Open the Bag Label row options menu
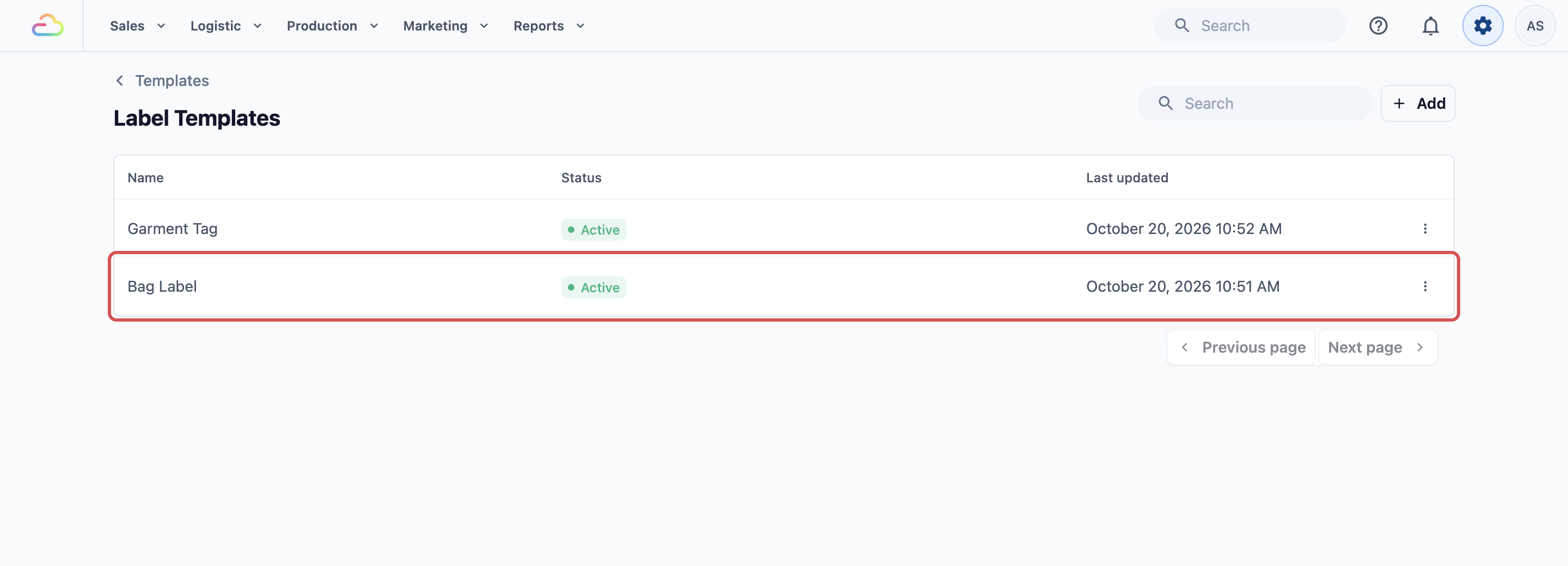1568x566 pixels. pyautogui.click(x=1425, y=286)
